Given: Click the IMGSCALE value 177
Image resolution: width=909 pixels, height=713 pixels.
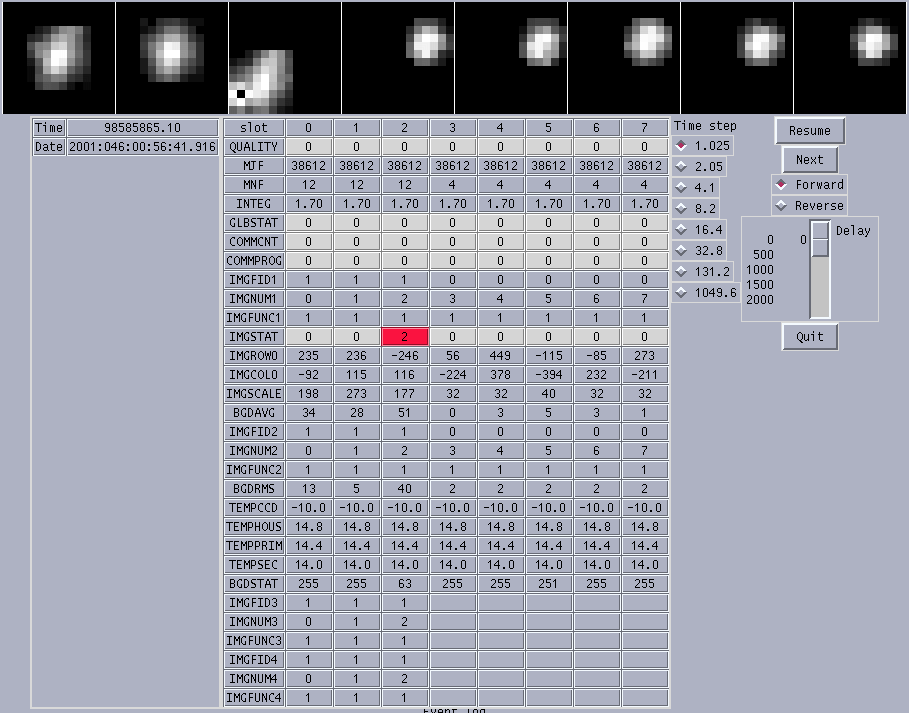Looking at the screenshot, I should [x=405, y=394].
